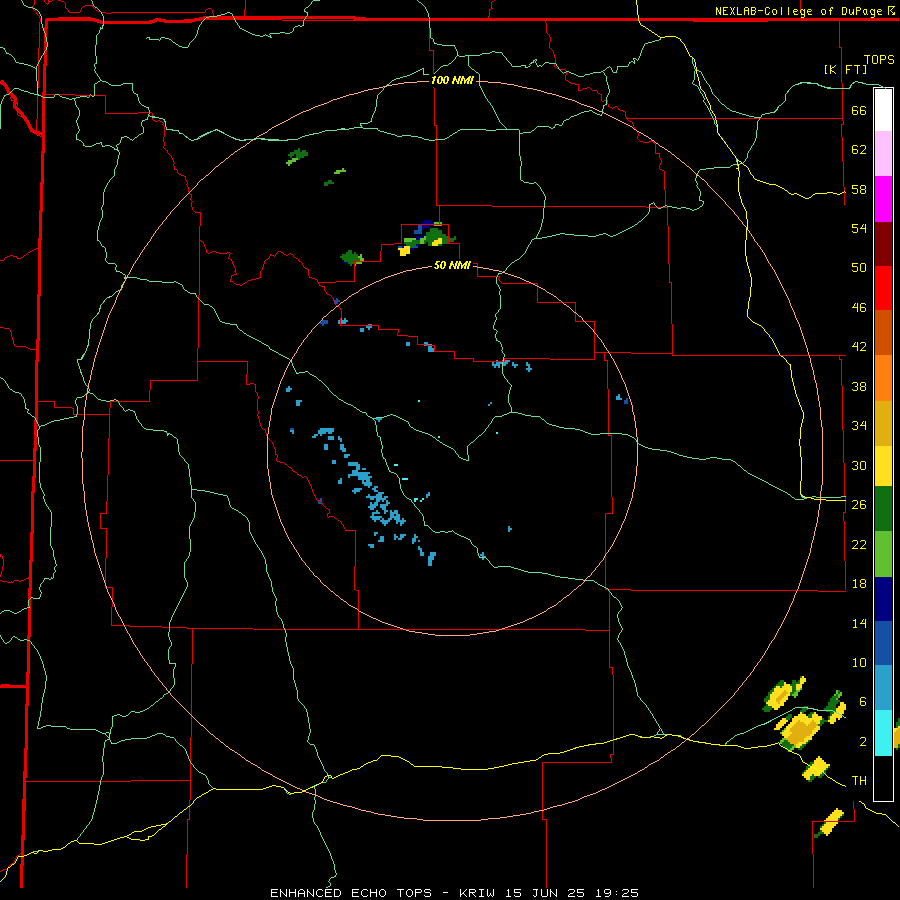This screenshot has height=900, width=900.
Task: Click the bright red legend swatch
Action: coord(883,288)
